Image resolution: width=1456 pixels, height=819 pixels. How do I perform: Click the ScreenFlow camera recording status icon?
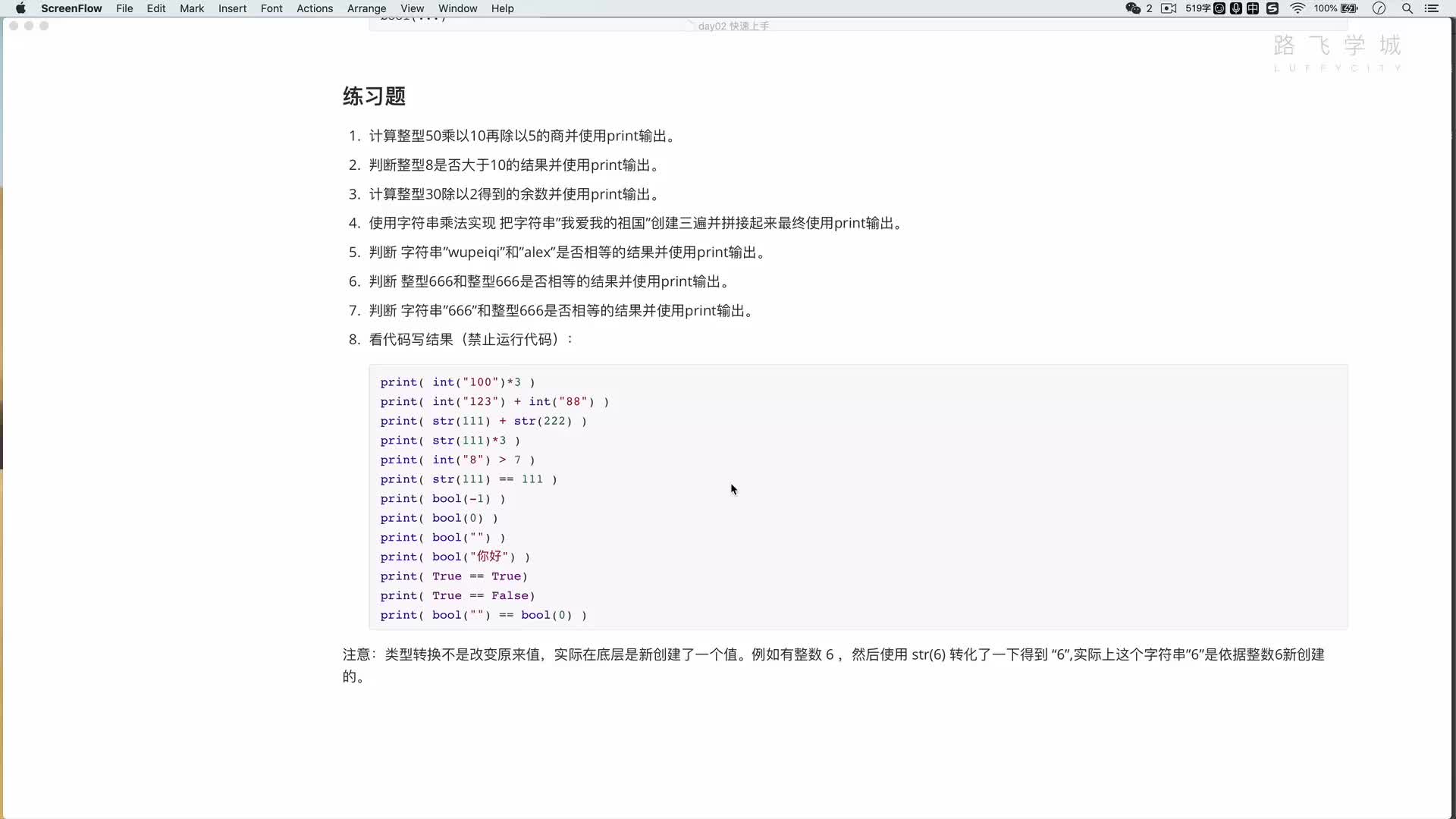(1169, 8)
